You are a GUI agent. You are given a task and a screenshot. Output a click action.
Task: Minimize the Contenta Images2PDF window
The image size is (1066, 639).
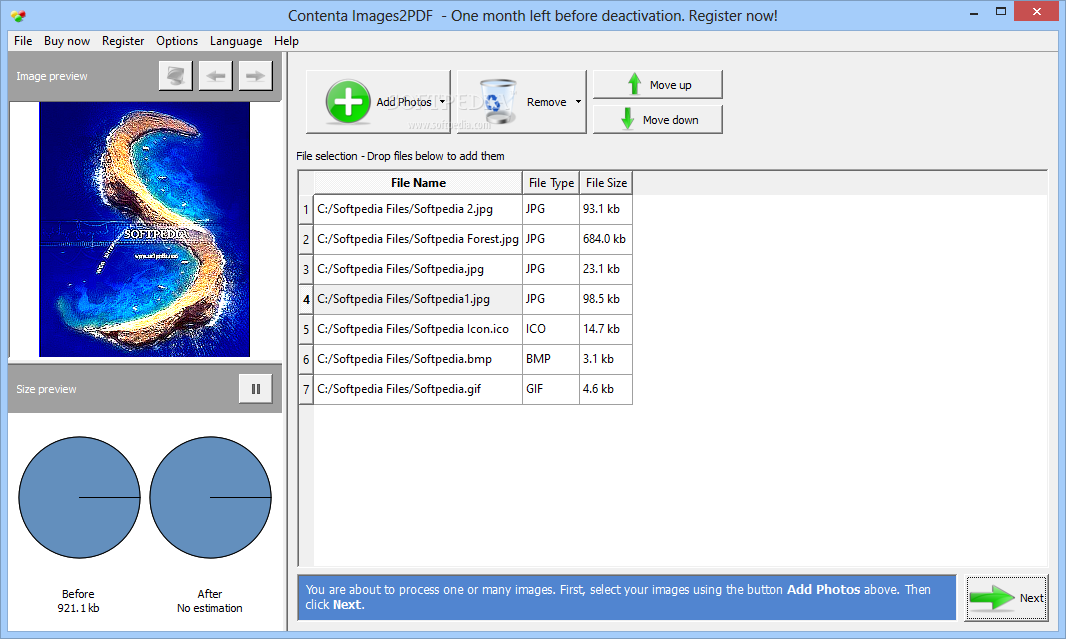point(974,12)
